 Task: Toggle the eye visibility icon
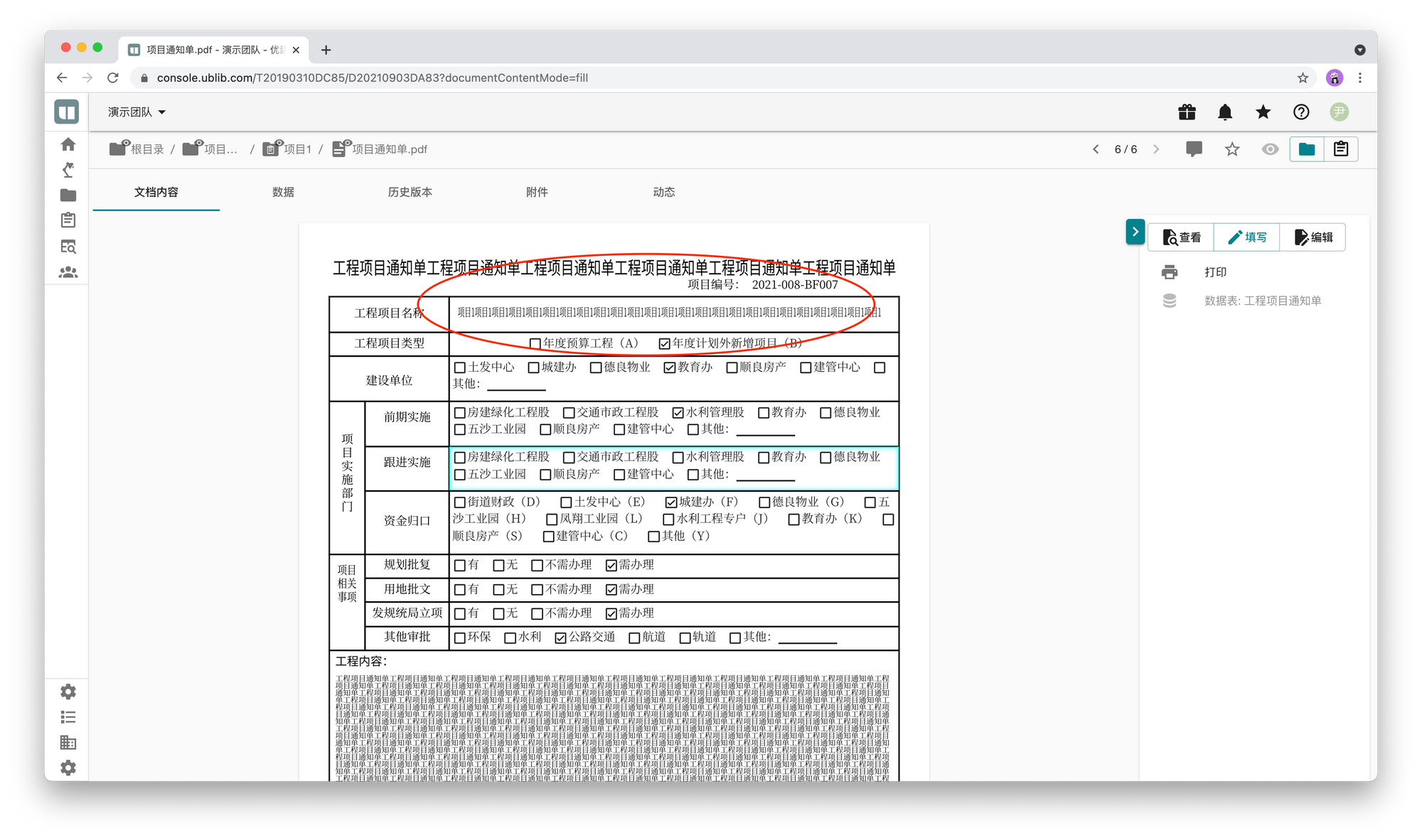1270,149
